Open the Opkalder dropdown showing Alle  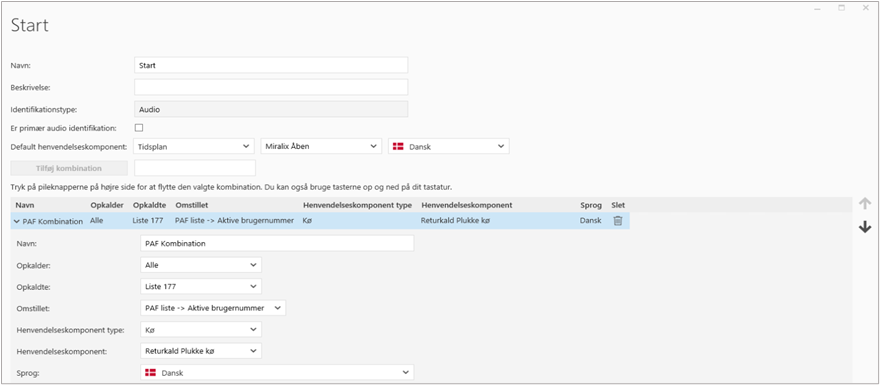(201, 265)
